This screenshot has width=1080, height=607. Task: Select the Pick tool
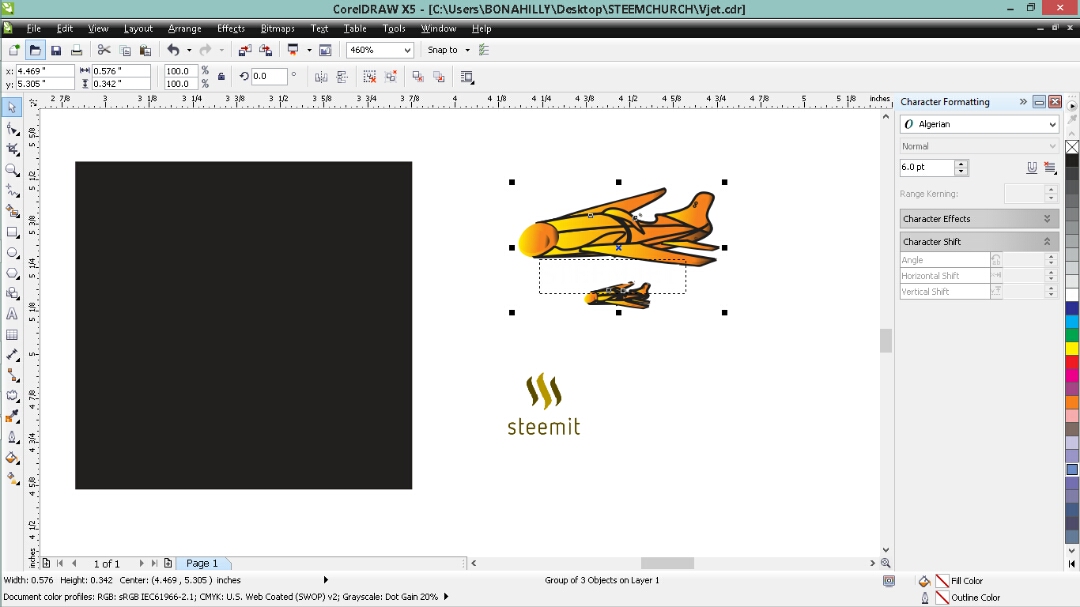[12, 107]
